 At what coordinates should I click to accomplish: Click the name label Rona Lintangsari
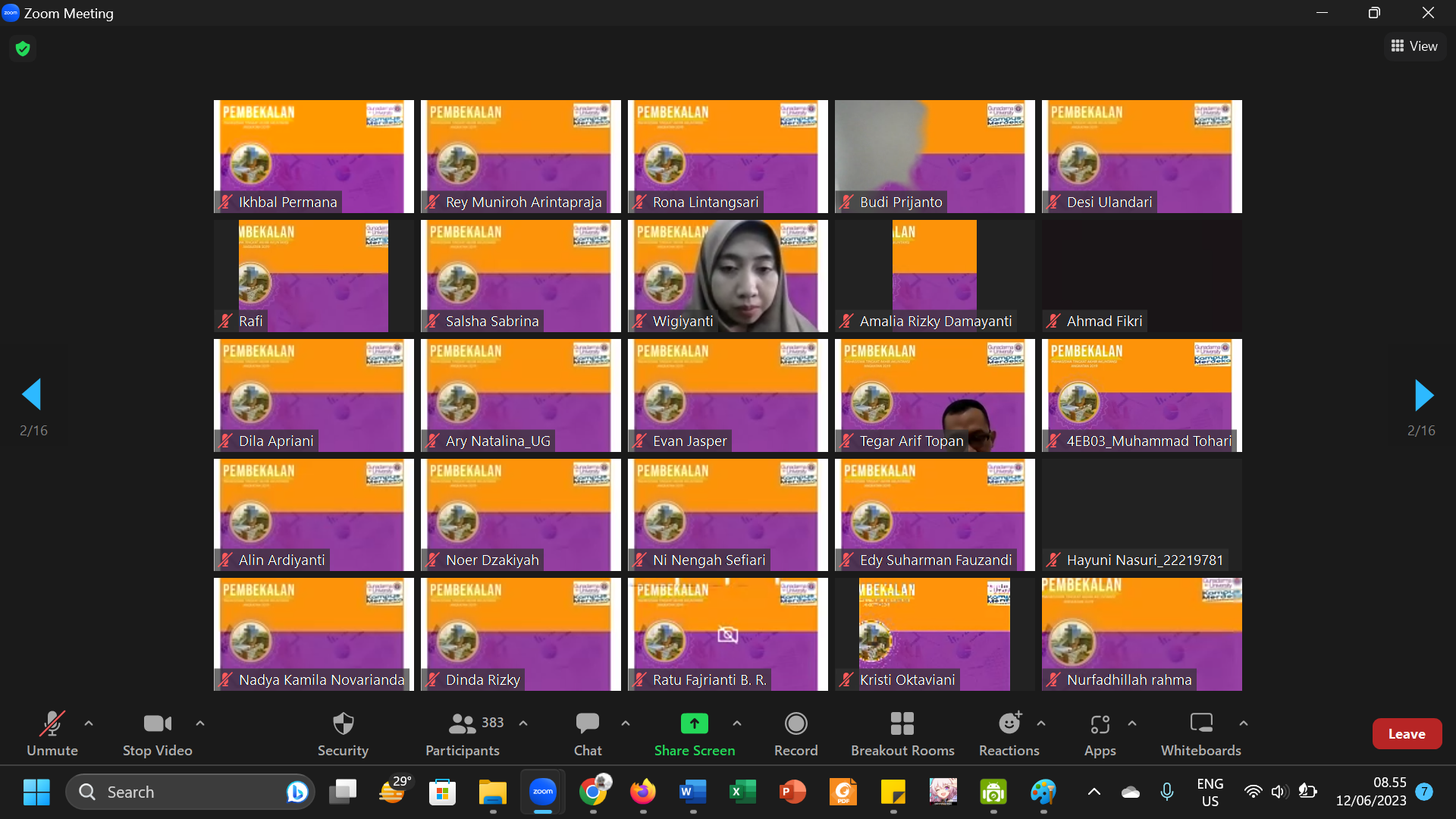(705, 202)
